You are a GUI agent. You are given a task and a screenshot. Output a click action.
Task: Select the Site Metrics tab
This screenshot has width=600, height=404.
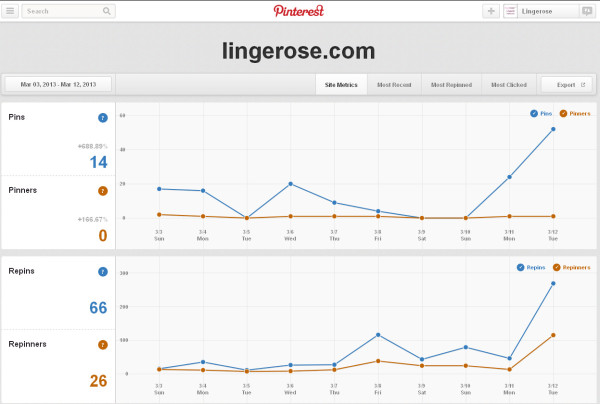(341, 85)
